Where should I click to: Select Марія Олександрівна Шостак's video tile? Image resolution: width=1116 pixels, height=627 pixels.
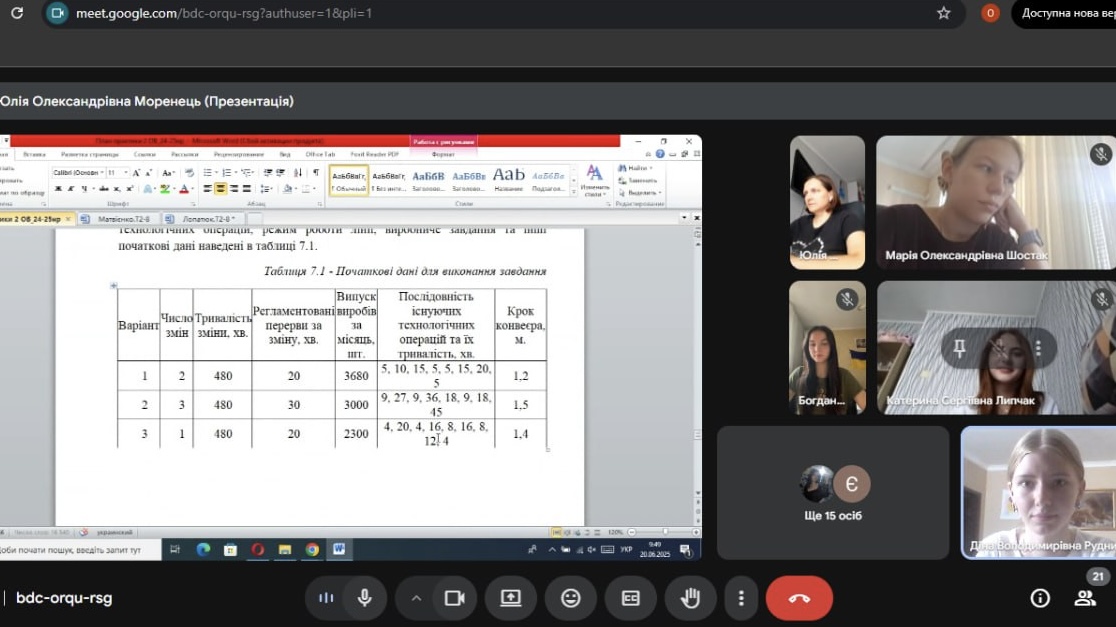(x=994, y=202)
